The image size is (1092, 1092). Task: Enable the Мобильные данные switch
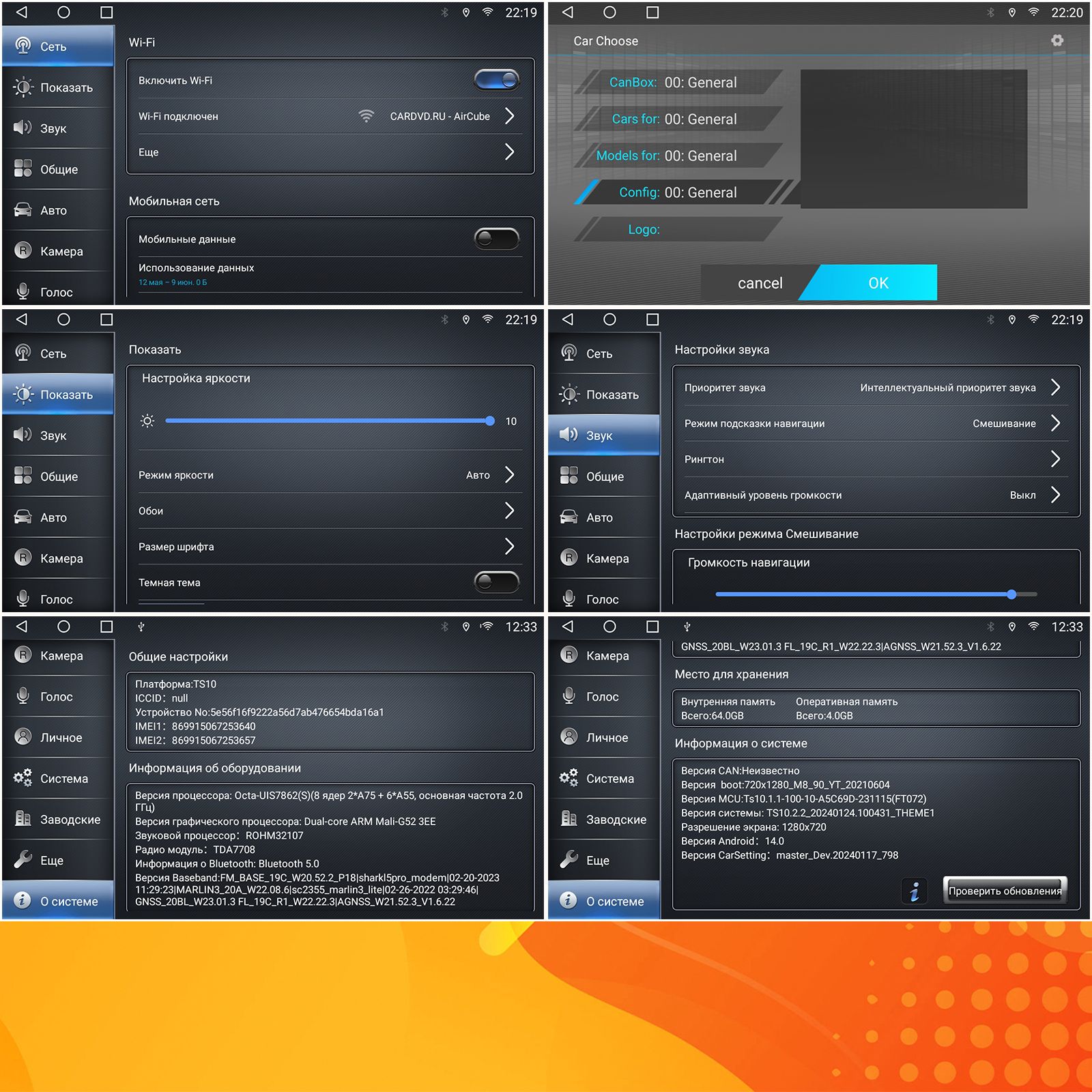click(496, 239)
